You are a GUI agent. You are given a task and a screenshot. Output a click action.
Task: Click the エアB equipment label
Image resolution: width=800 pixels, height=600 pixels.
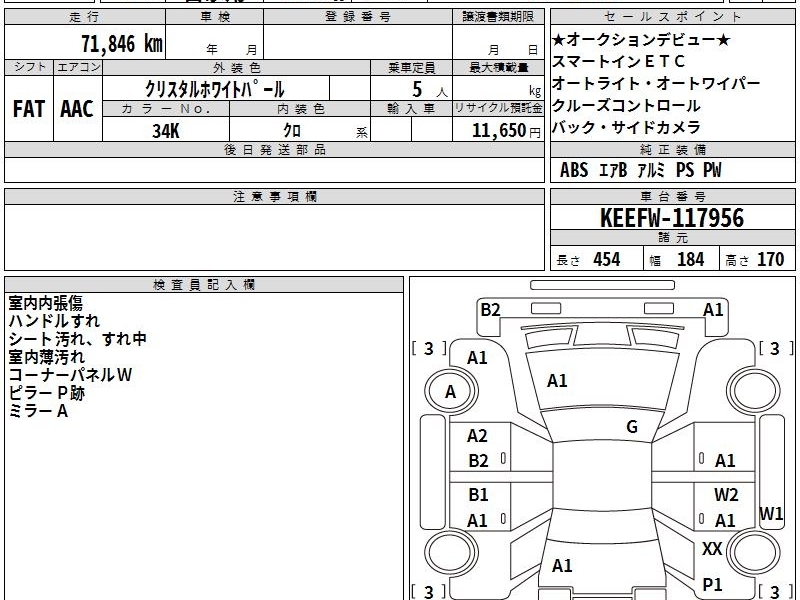click(x=613, y=170)
